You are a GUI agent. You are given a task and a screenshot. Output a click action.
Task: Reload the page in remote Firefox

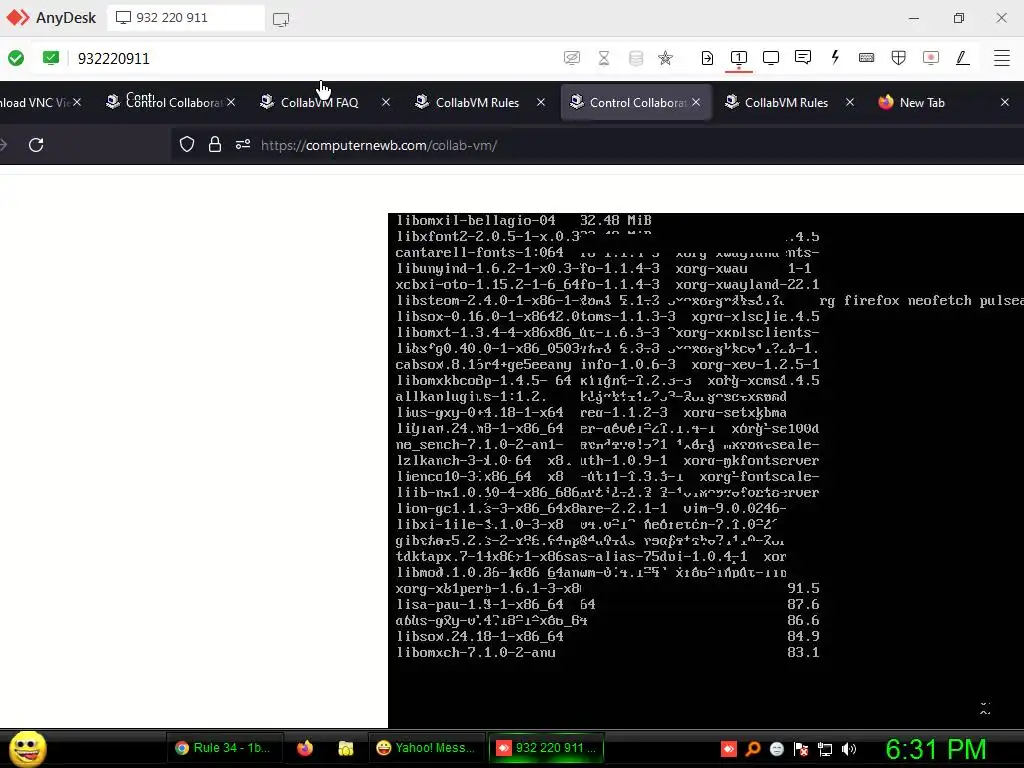(36, 145)
